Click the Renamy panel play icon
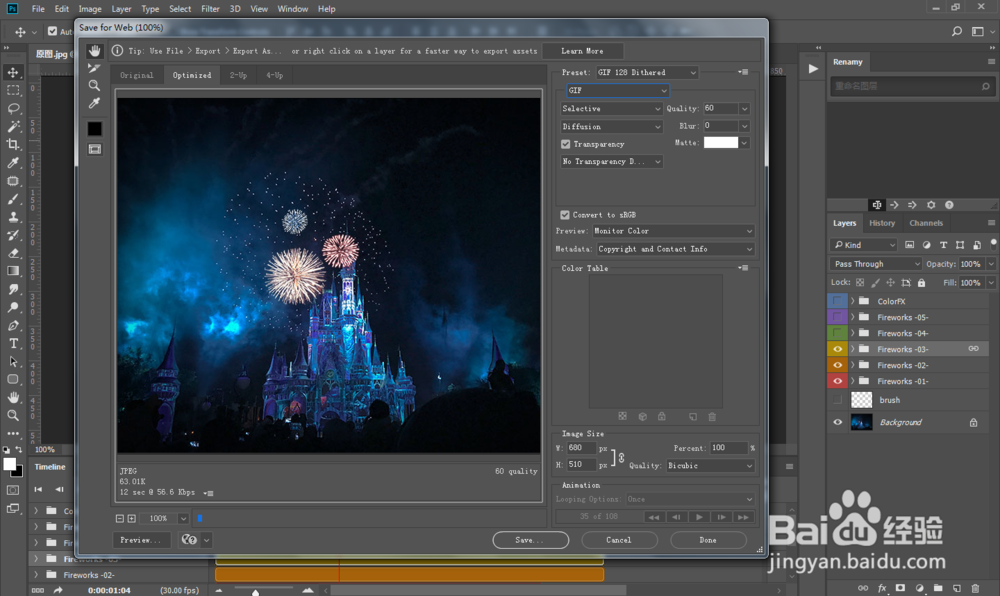The width and height of the screenshot is (1000, 596). click(812, 69)
